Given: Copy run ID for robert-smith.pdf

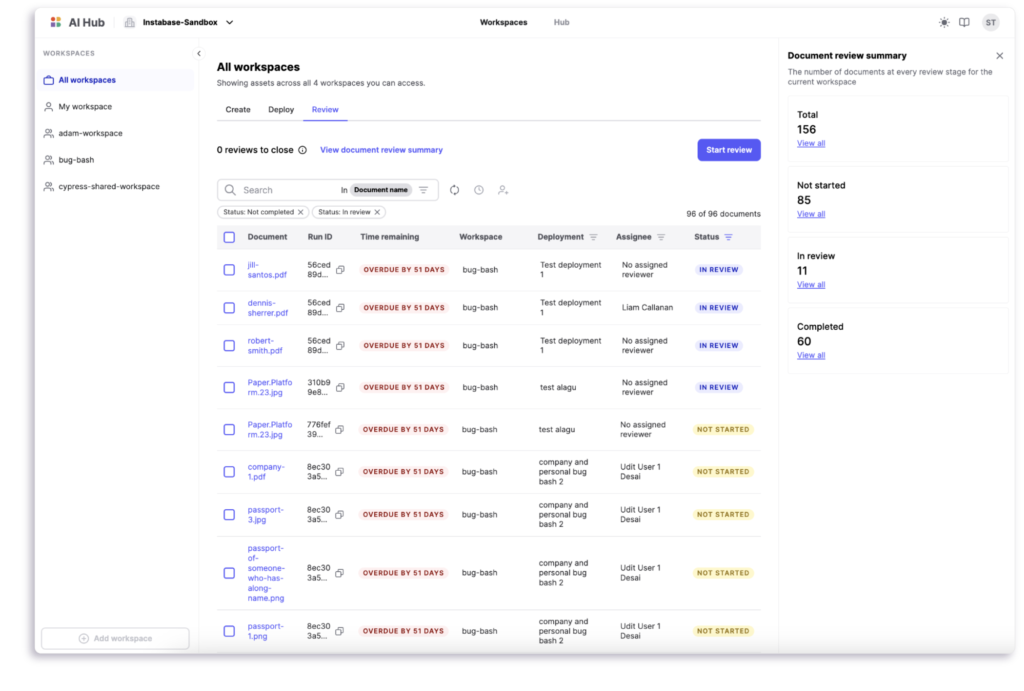Looking at the screenshot, I should [340, 346].
